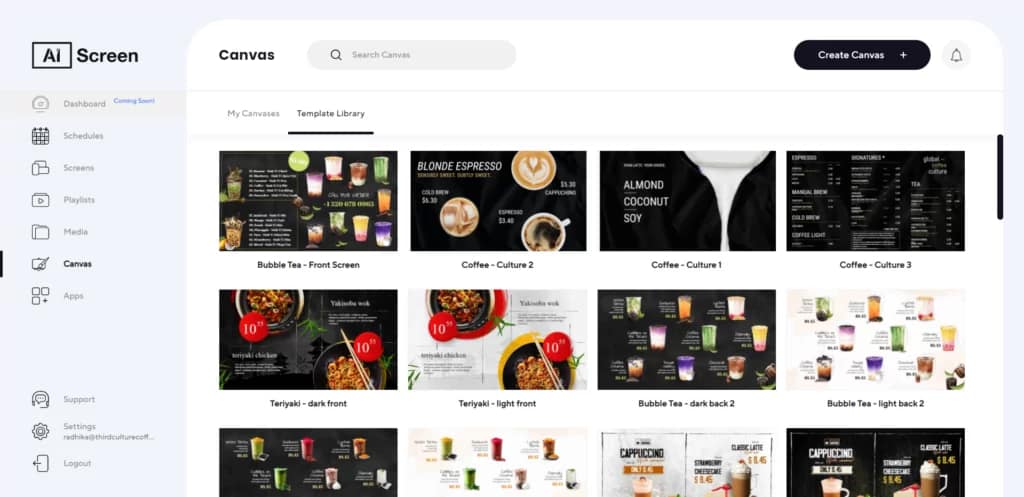
Task: Open the Playlists play icon
Action: click(40, 200)
